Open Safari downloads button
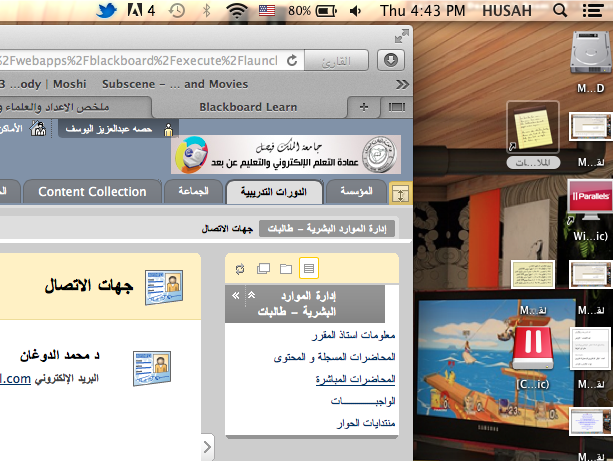Viewport: 613px width, 461px height. [x=391, y=60]
